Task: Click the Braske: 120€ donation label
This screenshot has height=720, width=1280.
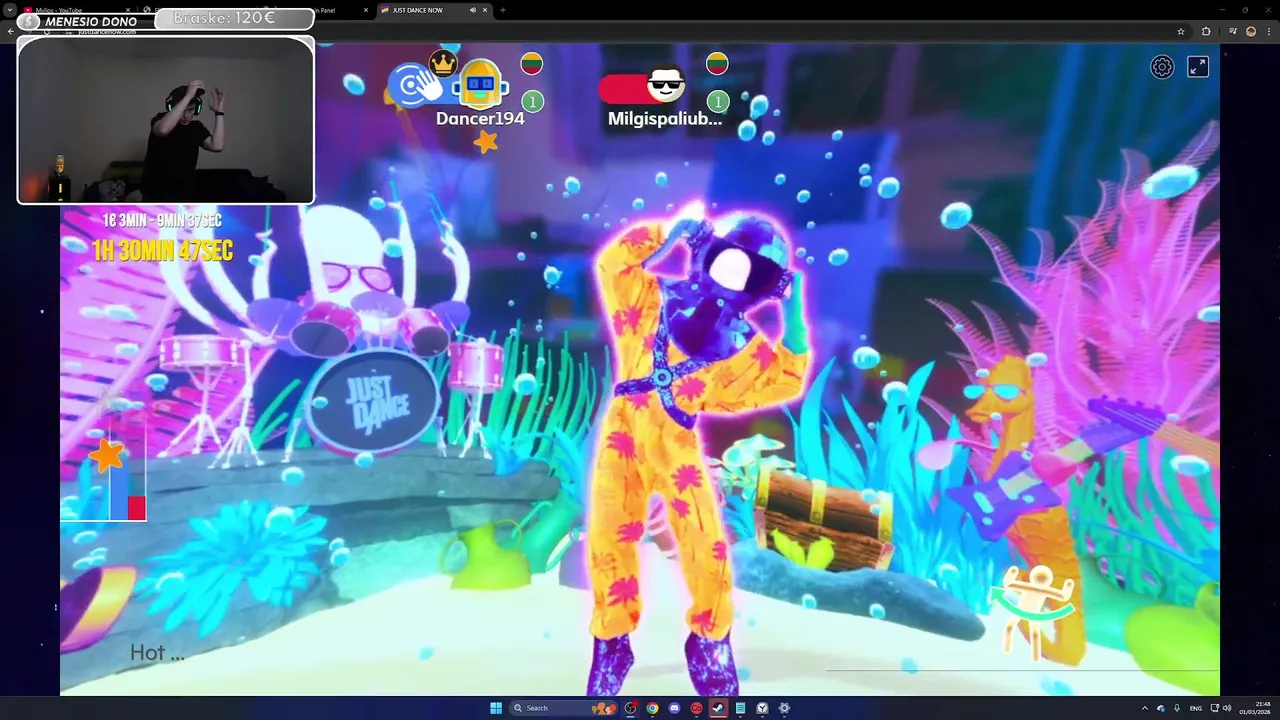Action: coord(234,18)
